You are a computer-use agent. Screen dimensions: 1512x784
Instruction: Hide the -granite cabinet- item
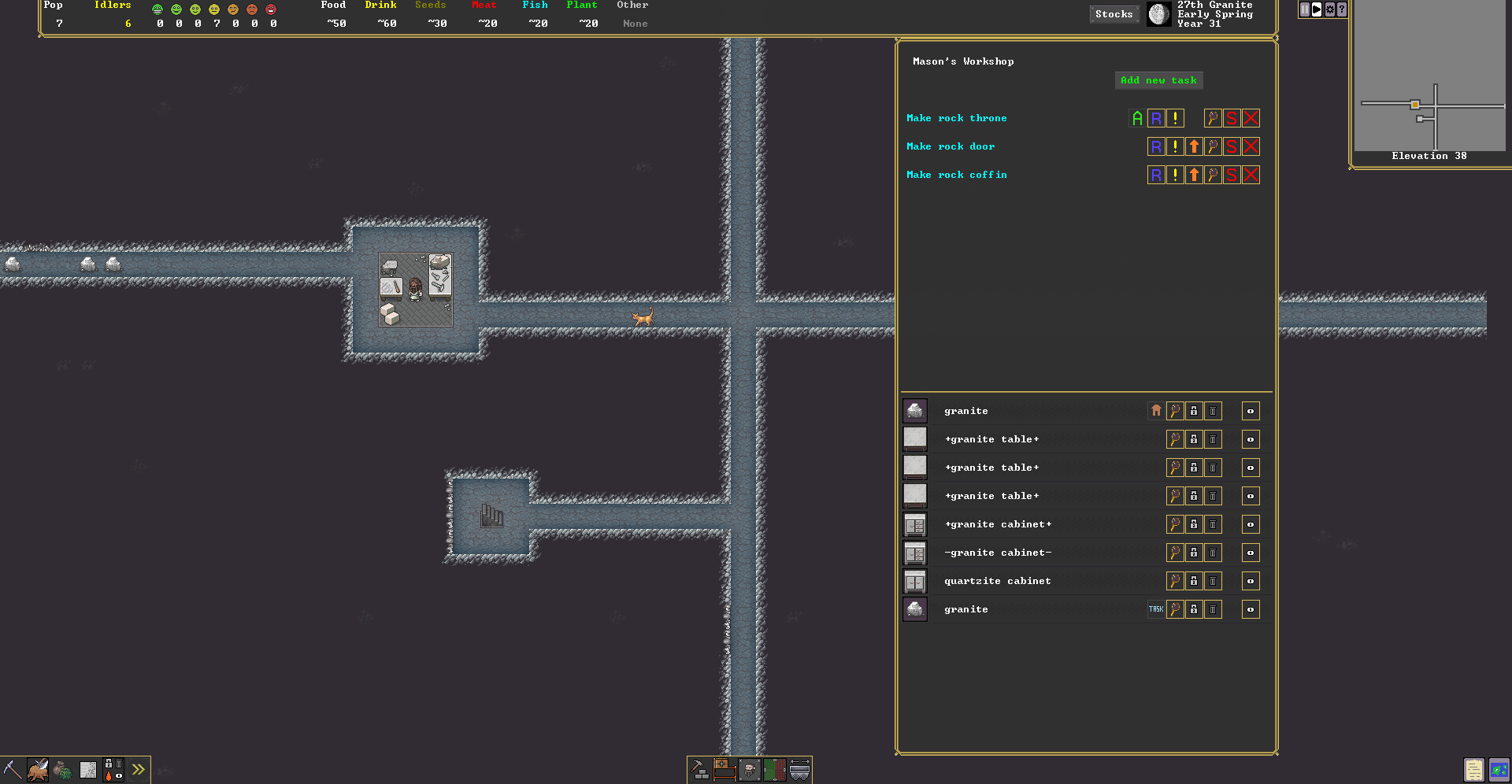point(1251,553)
